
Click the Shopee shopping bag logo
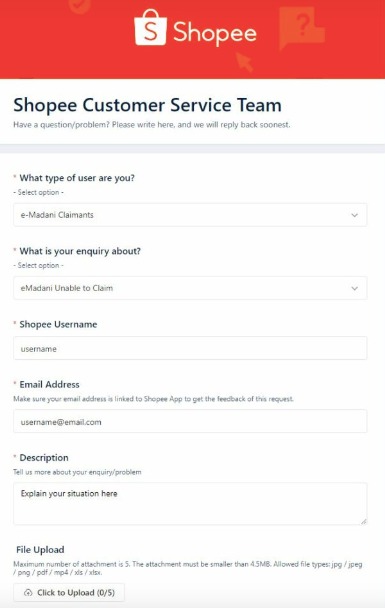coord(150,27)
